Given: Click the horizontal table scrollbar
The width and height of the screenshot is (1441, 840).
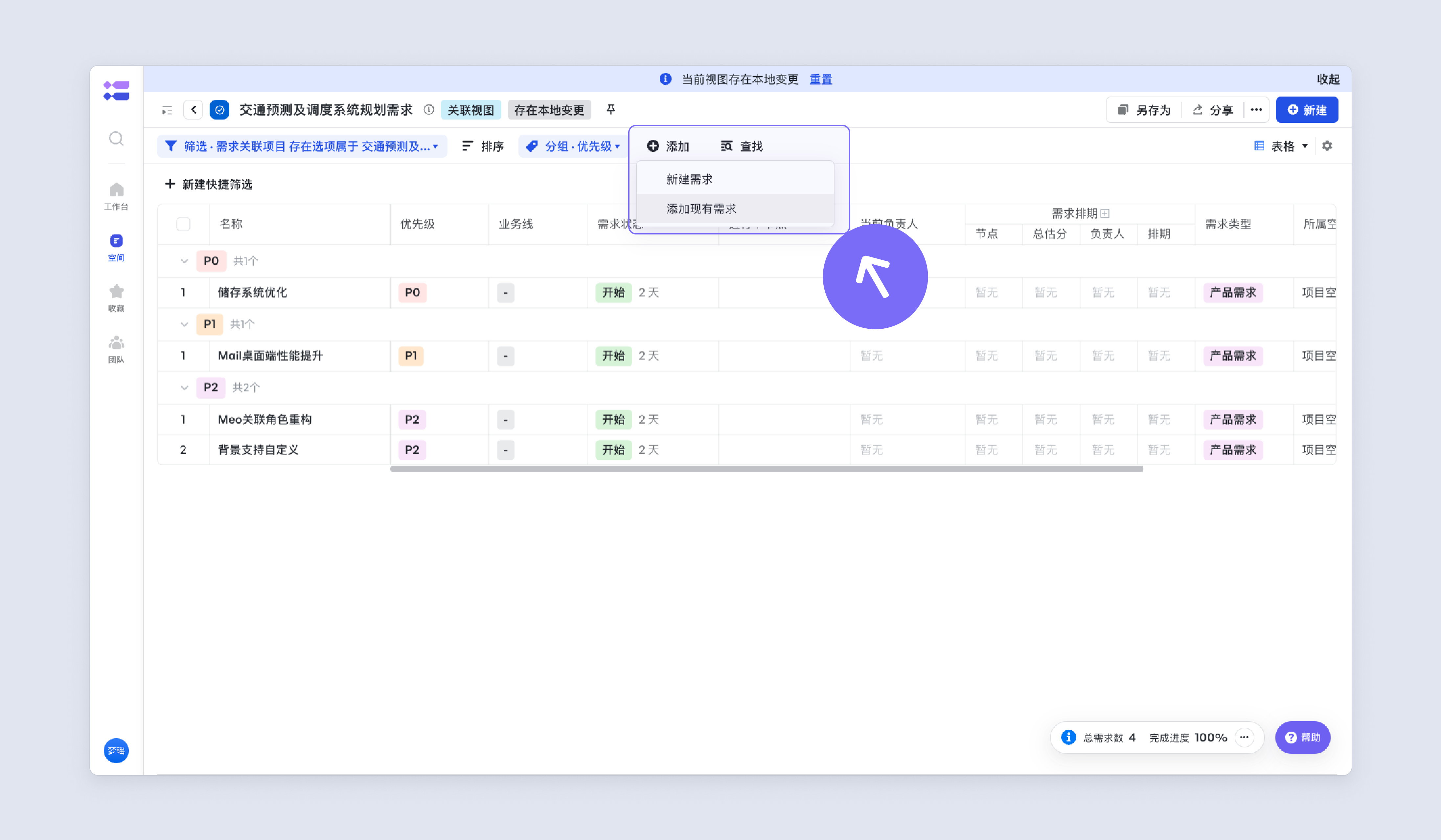Looking at the screenshot, I should click(x=766, y=469).
